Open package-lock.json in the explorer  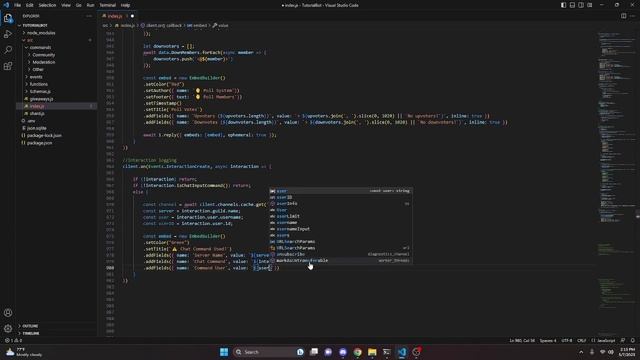[44, 136]
